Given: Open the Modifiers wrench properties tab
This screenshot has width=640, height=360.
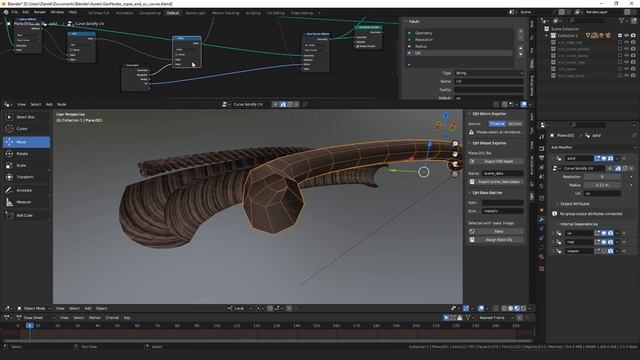Looking at the screenshot, I should tap(542, 220).
